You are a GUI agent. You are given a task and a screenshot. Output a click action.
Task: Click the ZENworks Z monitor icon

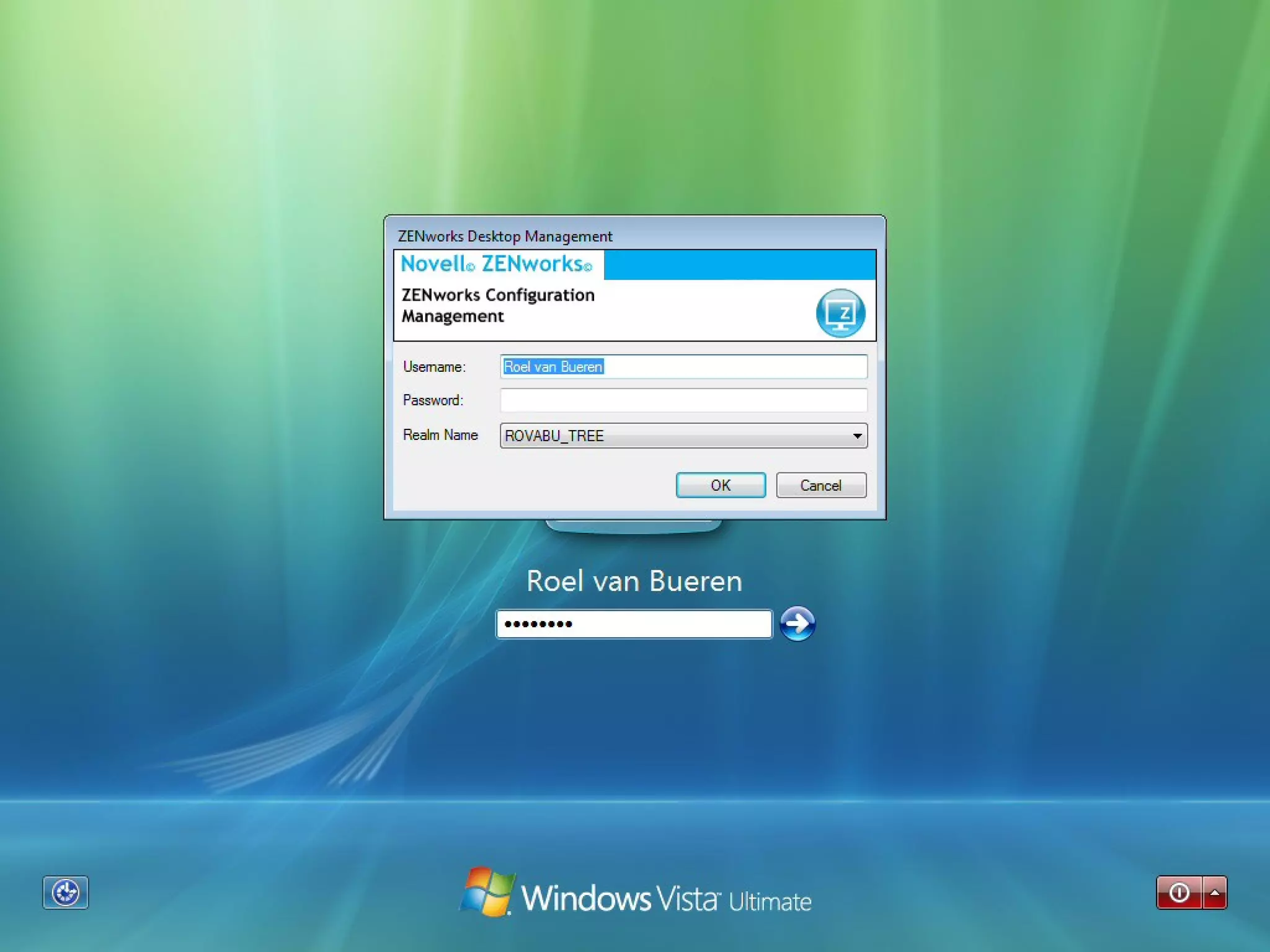coord(840,313)
